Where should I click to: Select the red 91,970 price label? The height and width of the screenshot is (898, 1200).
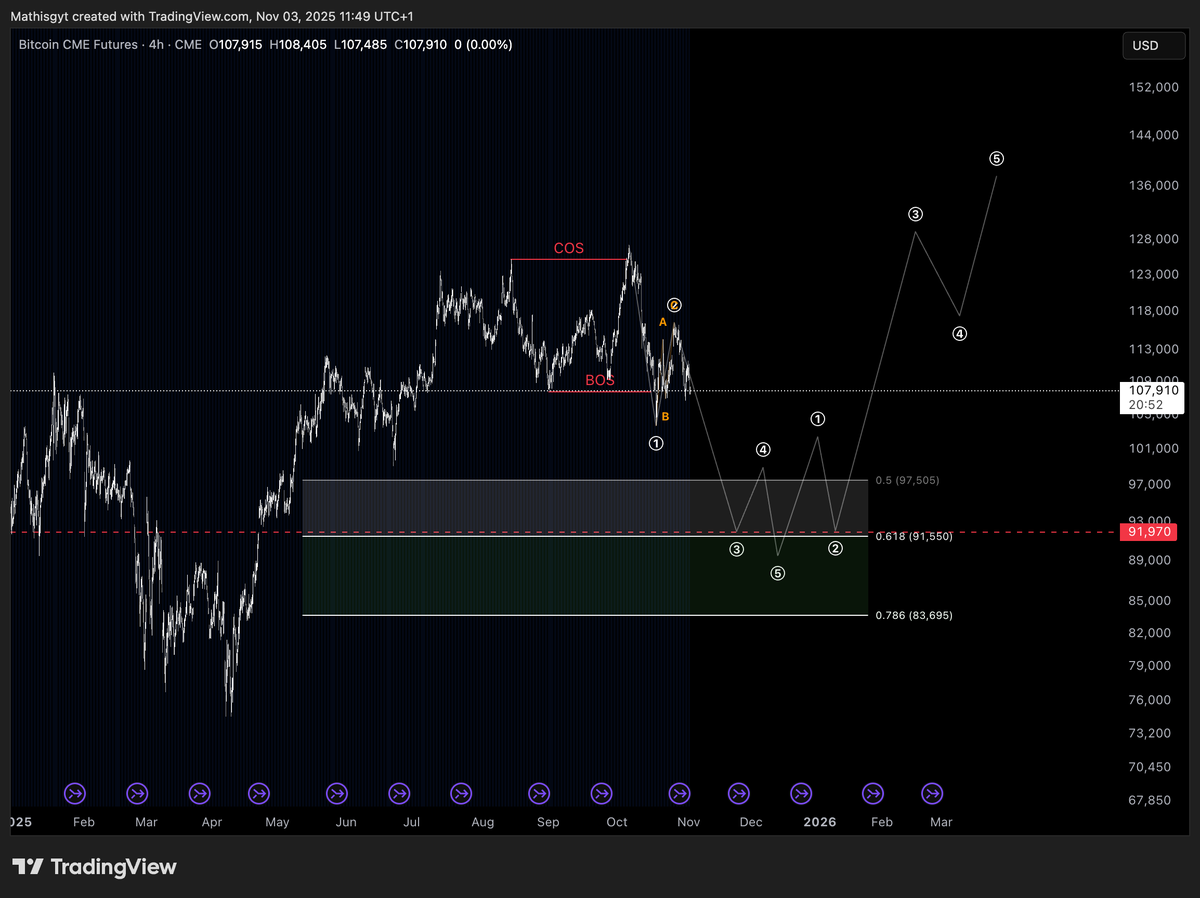(x=1148, y=532)
